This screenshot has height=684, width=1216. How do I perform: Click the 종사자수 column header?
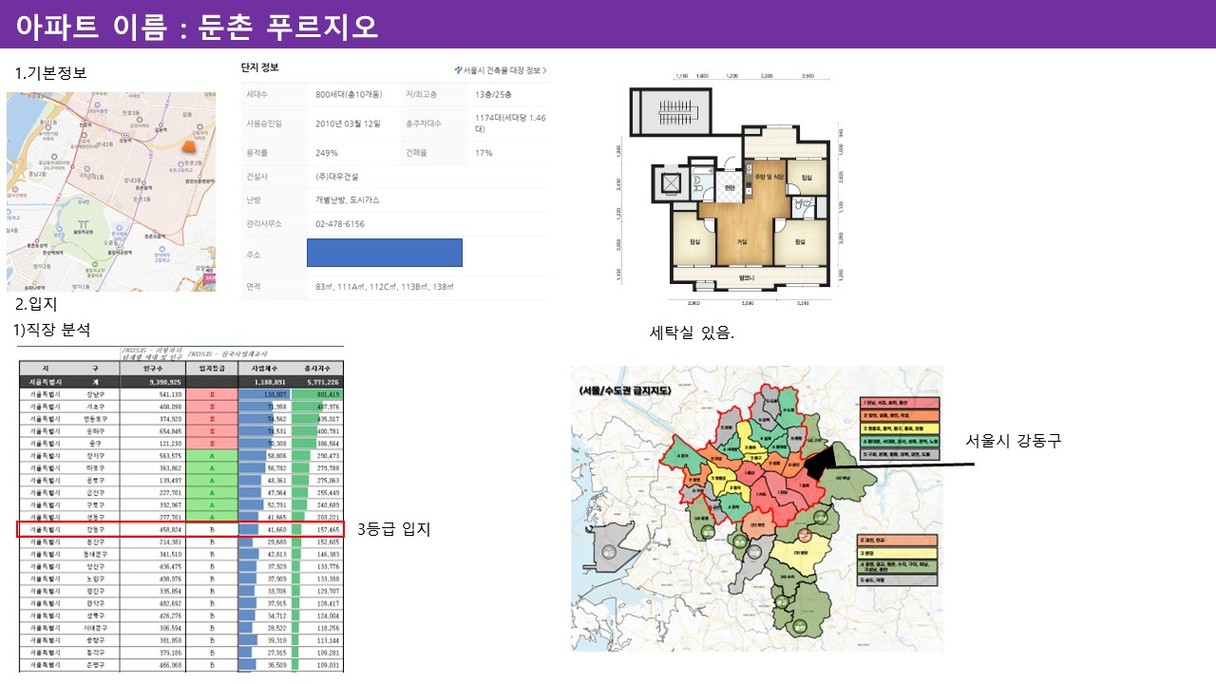pyautogui.click(x=318, y=369)
